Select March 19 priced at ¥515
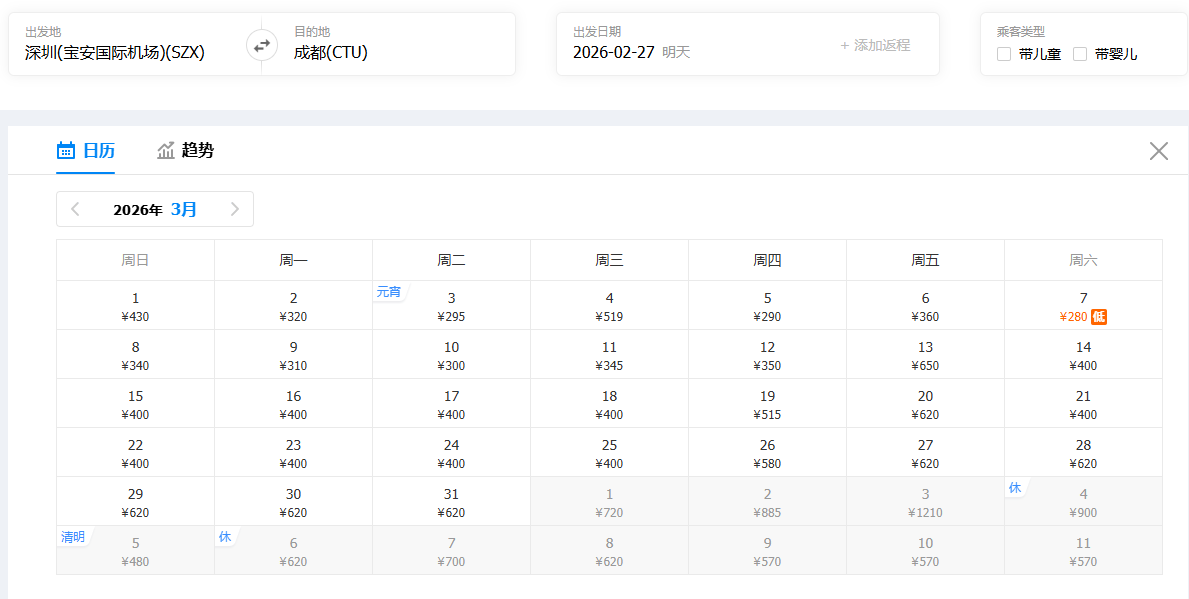 tap(767, 404)
